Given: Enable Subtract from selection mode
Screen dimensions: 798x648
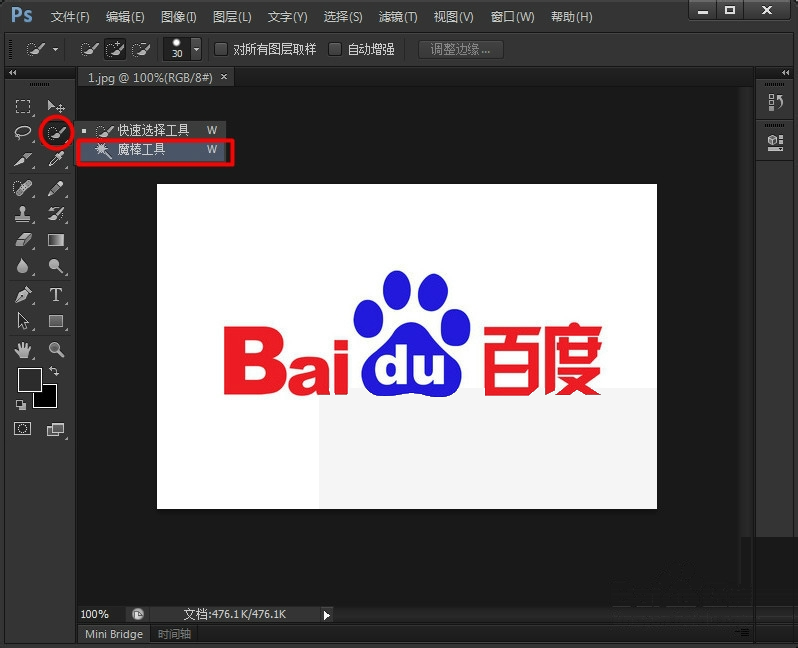Looking at the screenshot, I should 141,49.
